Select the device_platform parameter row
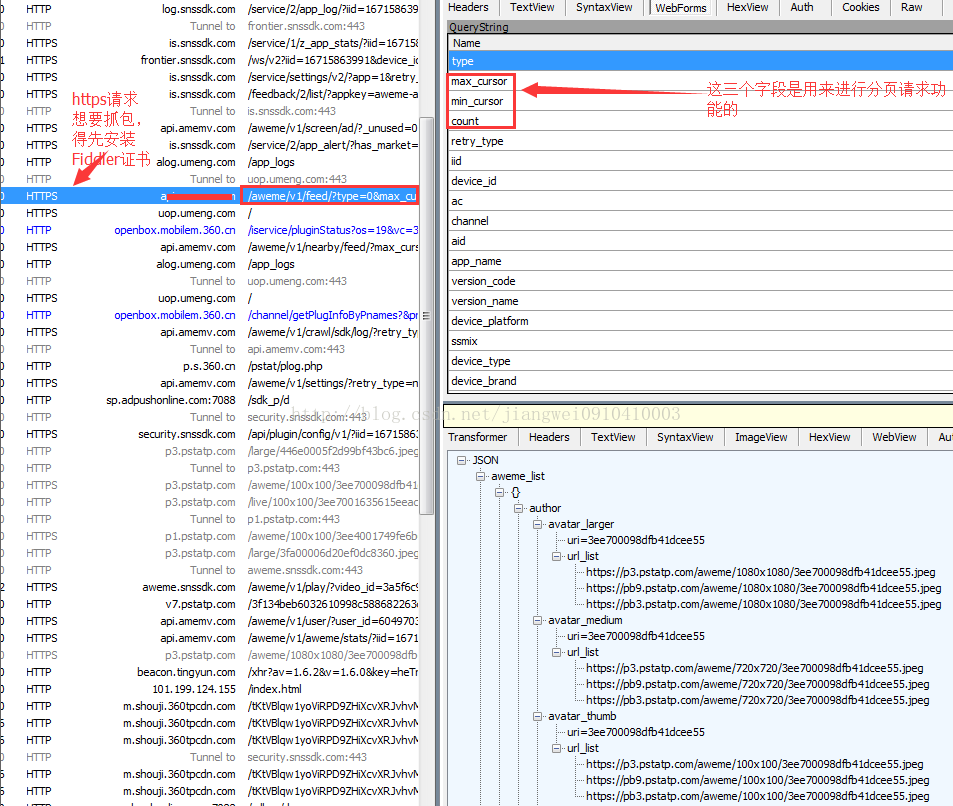Screen dimensions: 953x806 701,321
